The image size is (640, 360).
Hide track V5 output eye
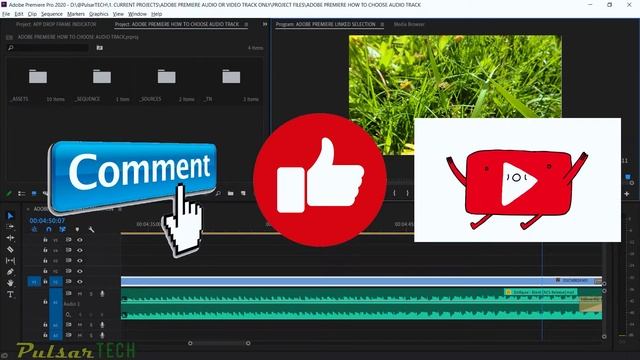[x=80, y=240]
